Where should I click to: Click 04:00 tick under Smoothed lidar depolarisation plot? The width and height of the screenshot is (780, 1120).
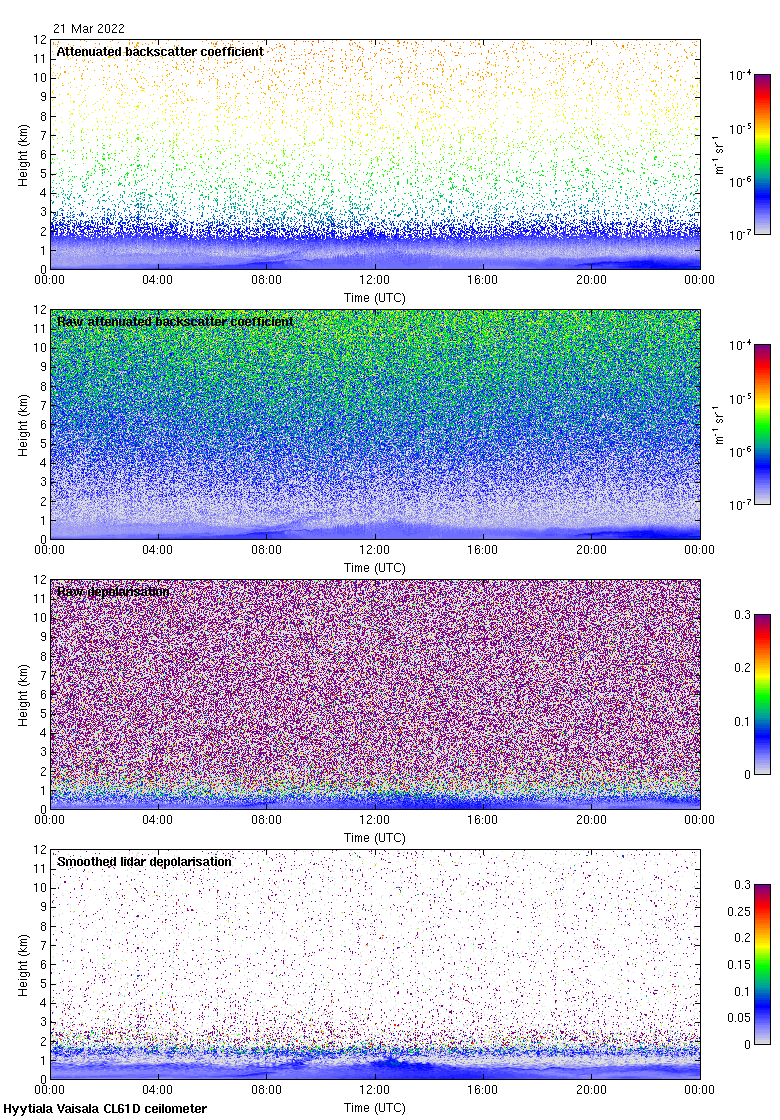click(157, 1090)
